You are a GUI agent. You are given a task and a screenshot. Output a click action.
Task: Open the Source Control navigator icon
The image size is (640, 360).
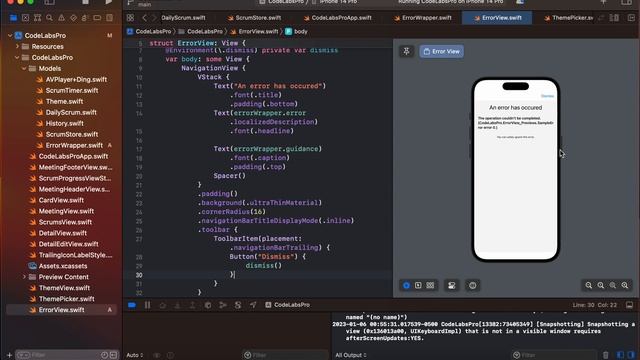click(x=25, y=18)
